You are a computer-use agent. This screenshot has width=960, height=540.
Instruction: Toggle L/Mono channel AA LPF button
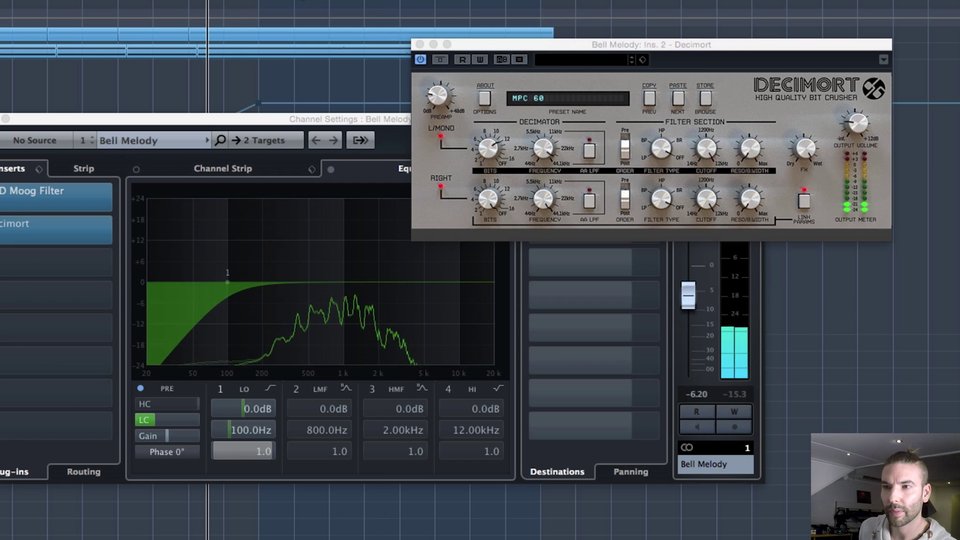click(589, 149)
